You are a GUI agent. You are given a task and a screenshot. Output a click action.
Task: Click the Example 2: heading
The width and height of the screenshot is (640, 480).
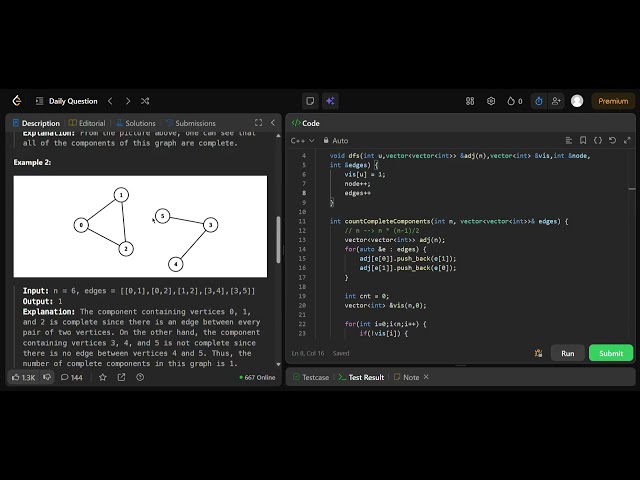point(32,162)
